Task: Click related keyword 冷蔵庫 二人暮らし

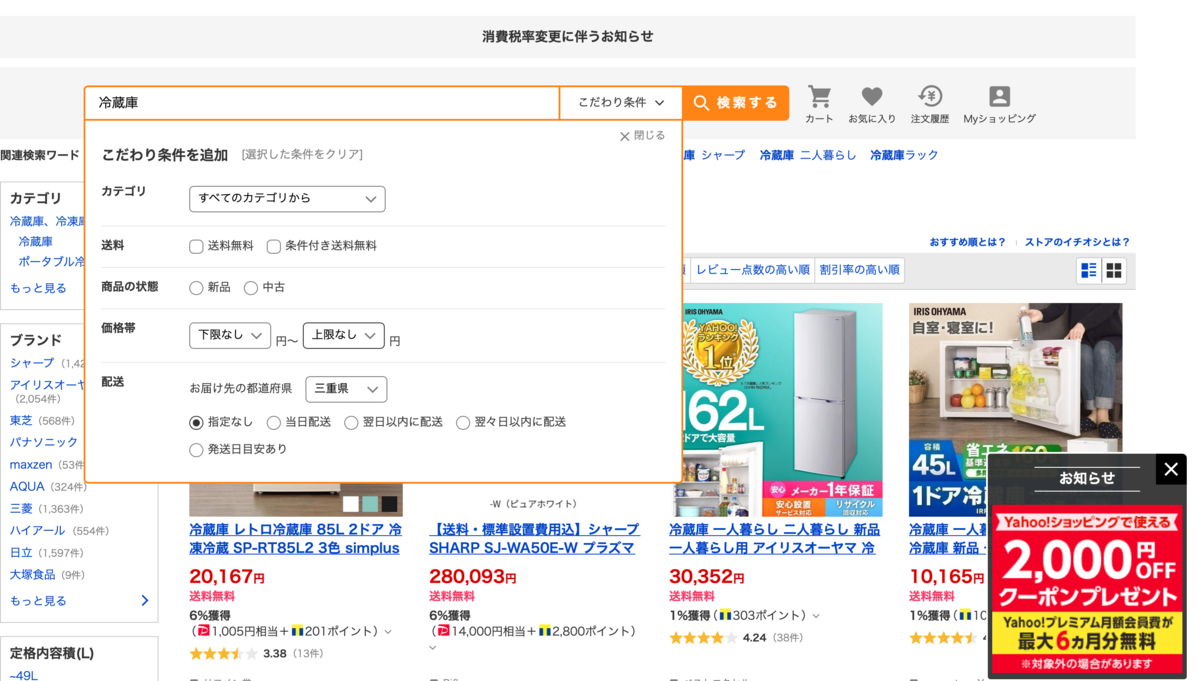Action: (x=808, y=155)
